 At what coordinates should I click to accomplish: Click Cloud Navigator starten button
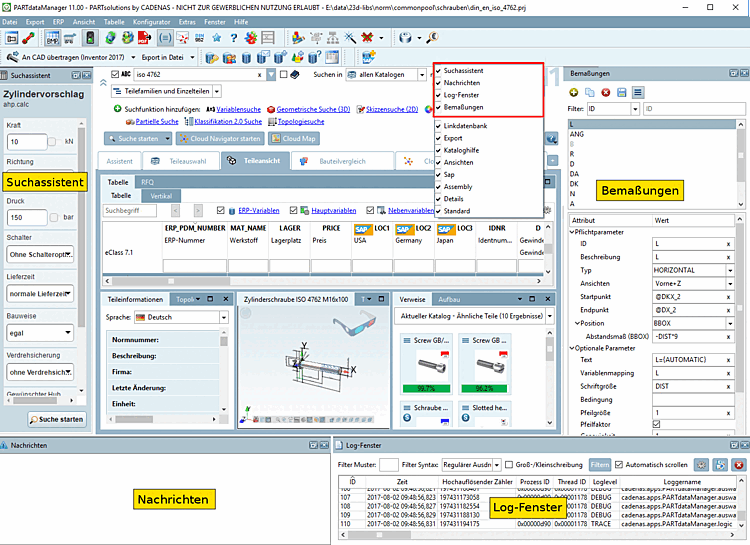[221, 139]
